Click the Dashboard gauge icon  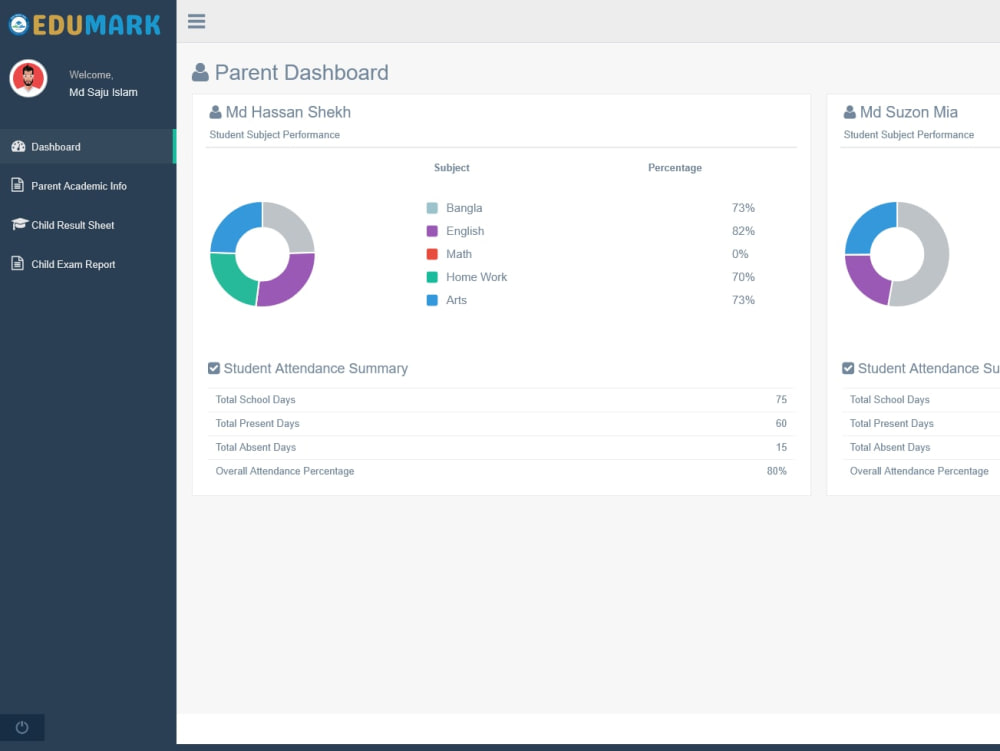18,147
